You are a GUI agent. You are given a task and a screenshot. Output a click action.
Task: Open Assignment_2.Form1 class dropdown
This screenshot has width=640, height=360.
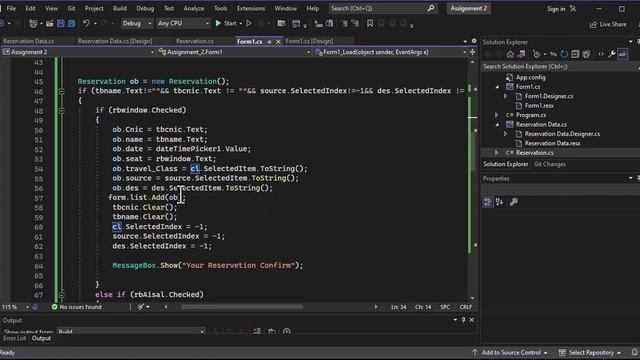pyautogui.click(x=234, y=52)
